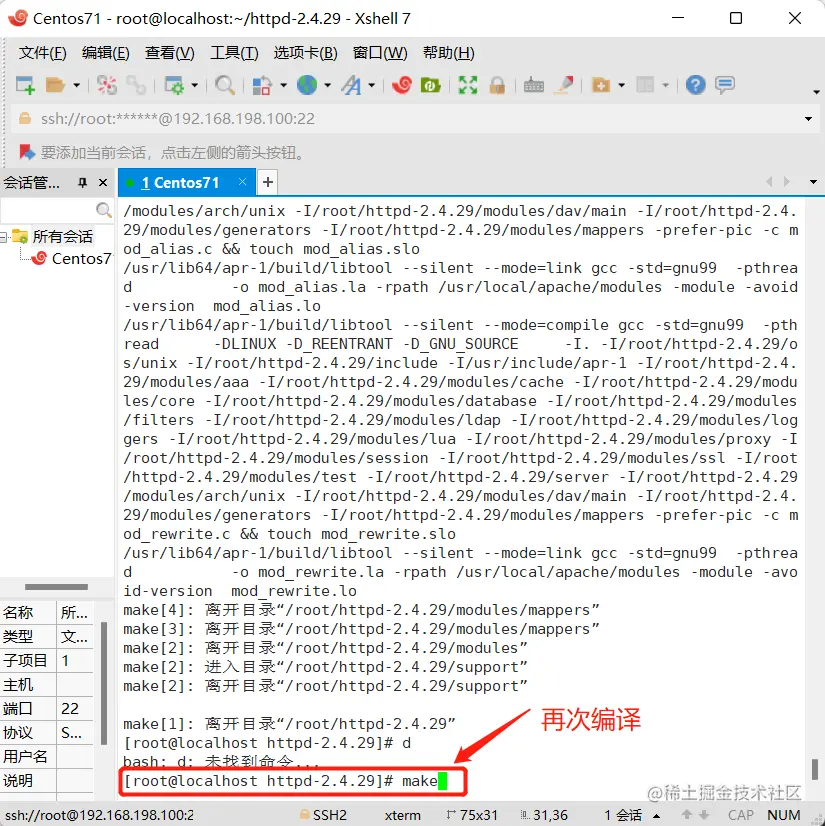
Task: Open the 窗口(W) menu
Action: [x=380, y=53]
